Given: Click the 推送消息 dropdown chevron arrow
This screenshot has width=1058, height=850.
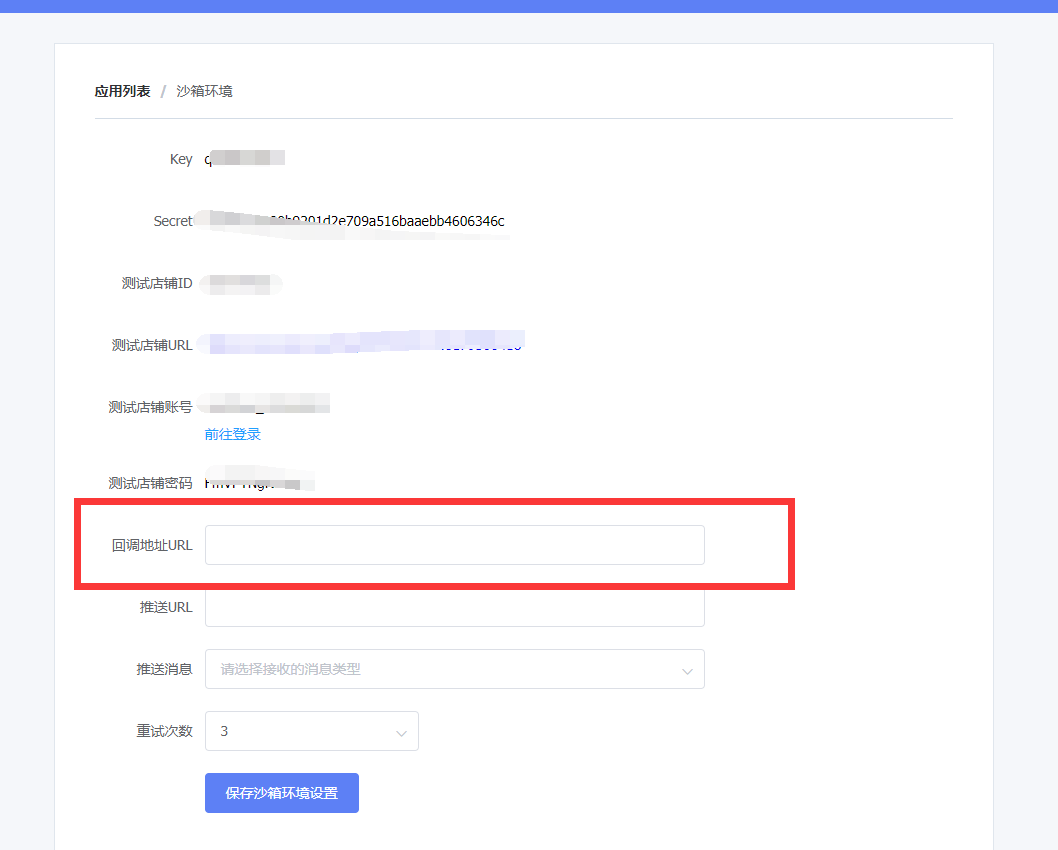Looking at the screenshot, I should (688, 669).
